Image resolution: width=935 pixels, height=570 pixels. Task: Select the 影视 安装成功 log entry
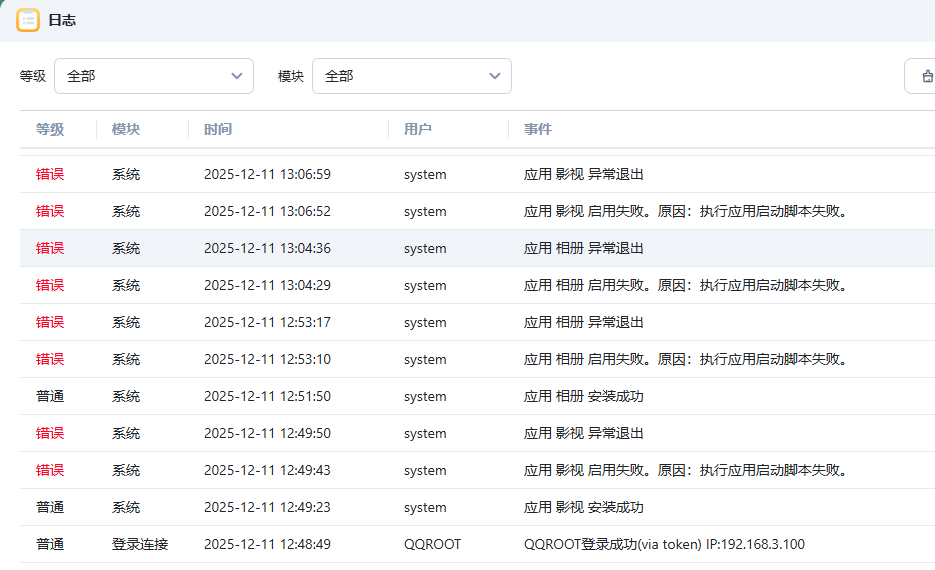pyautogui.click(x=583, y=507)
